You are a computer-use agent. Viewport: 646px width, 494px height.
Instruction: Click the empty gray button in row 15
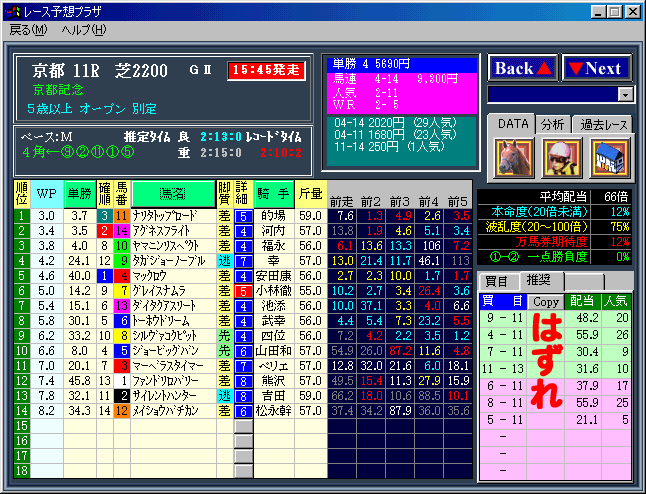click(x=243, y=425)
